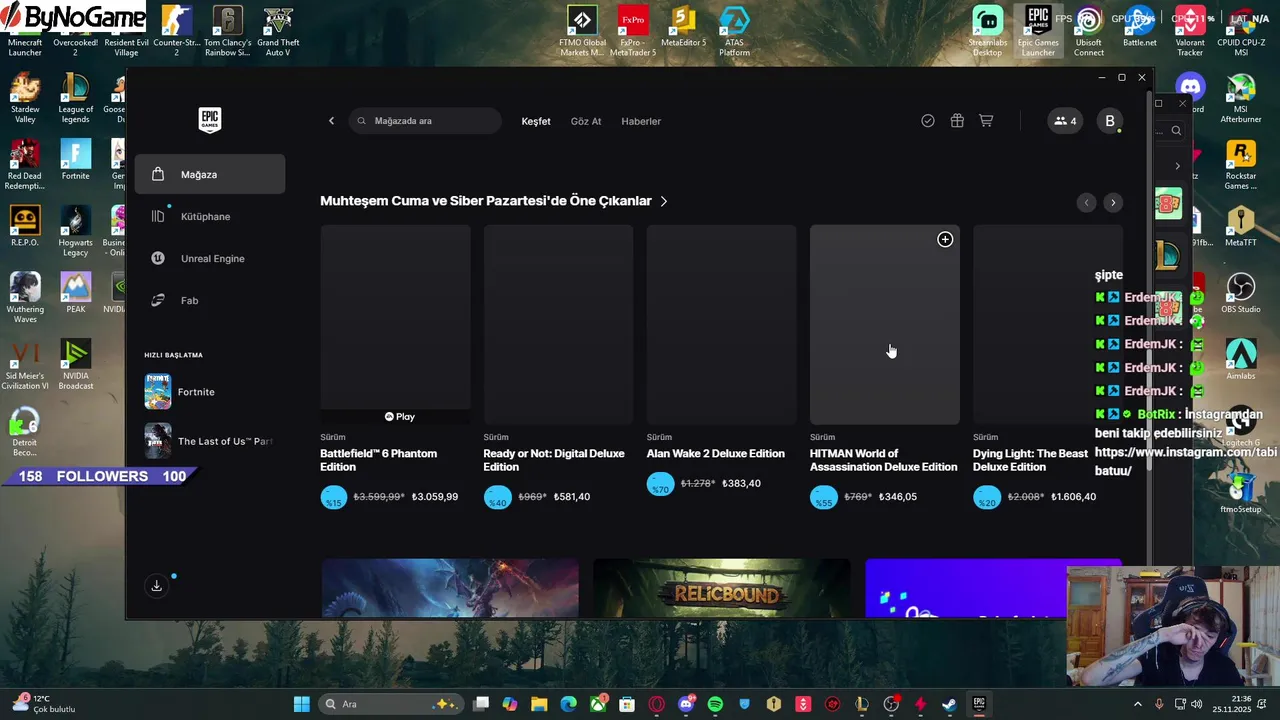
Task: Expand the chevron in background window
Action: (x=1177, y=166)
